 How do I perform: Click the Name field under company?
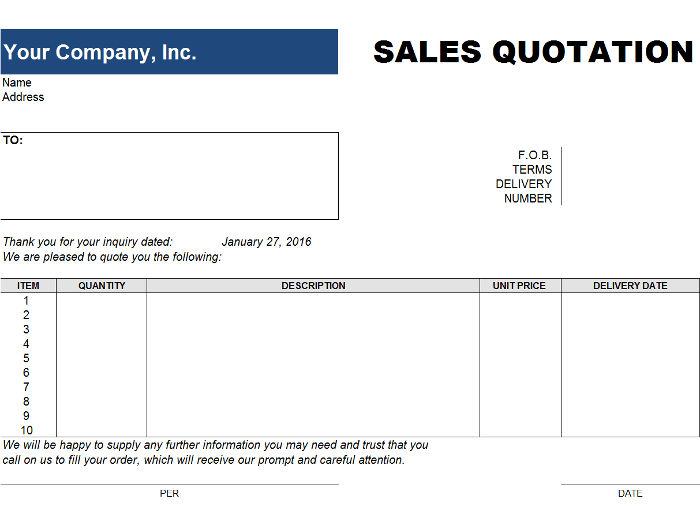point(17,83)
